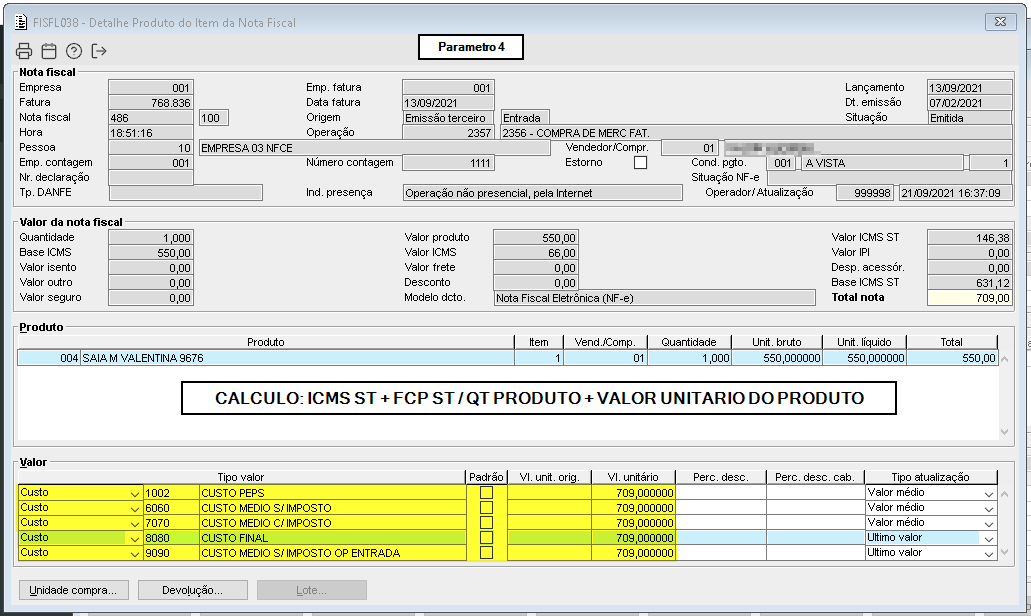Click the Valor ICMS field 66,00

(535, 252)
